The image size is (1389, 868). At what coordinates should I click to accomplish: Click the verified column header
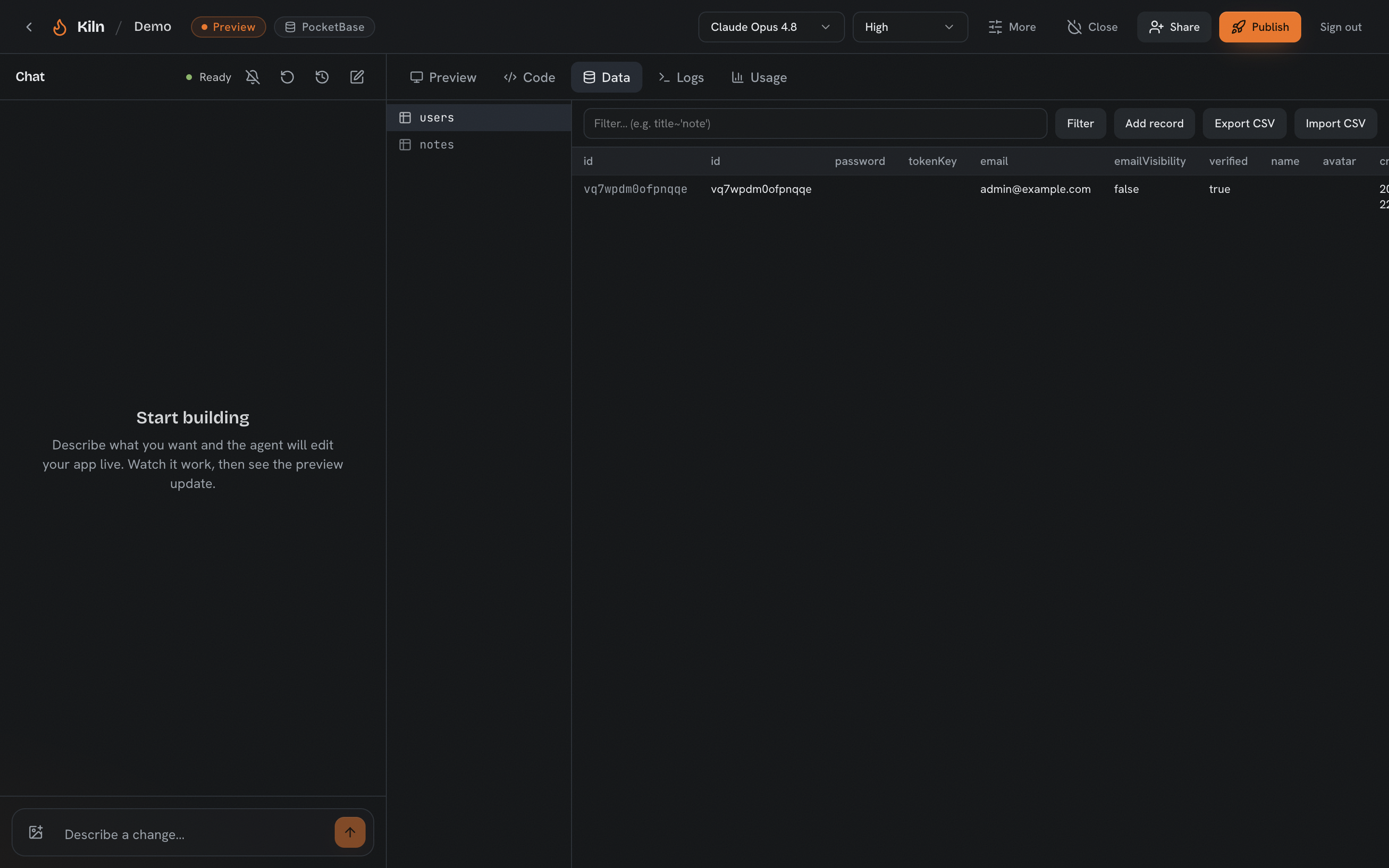pos(1228,162)
